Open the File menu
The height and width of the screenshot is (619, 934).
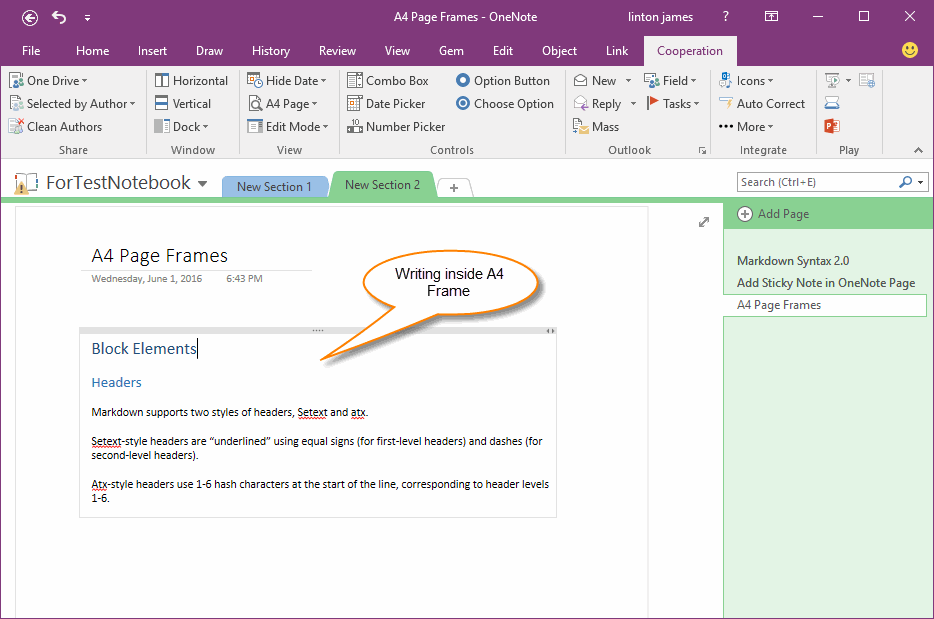[x=31, y=51]
